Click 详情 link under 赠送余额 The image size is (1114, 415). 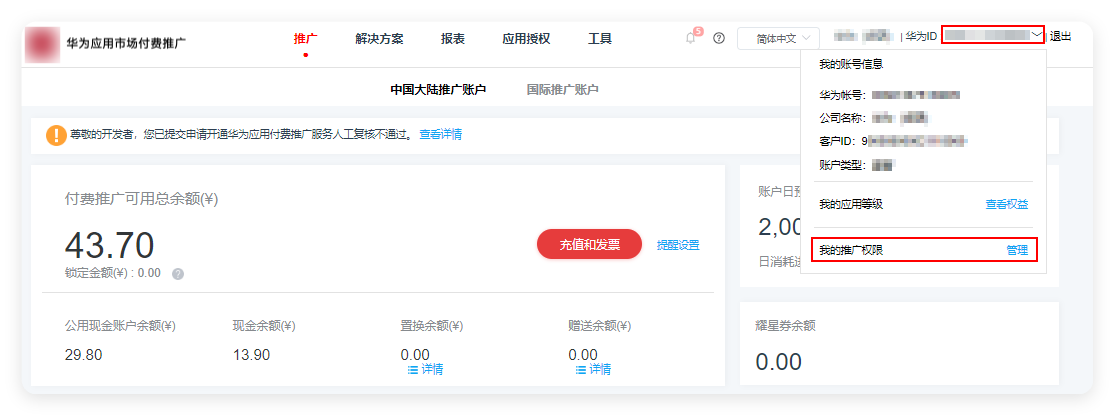click(600, 370)
